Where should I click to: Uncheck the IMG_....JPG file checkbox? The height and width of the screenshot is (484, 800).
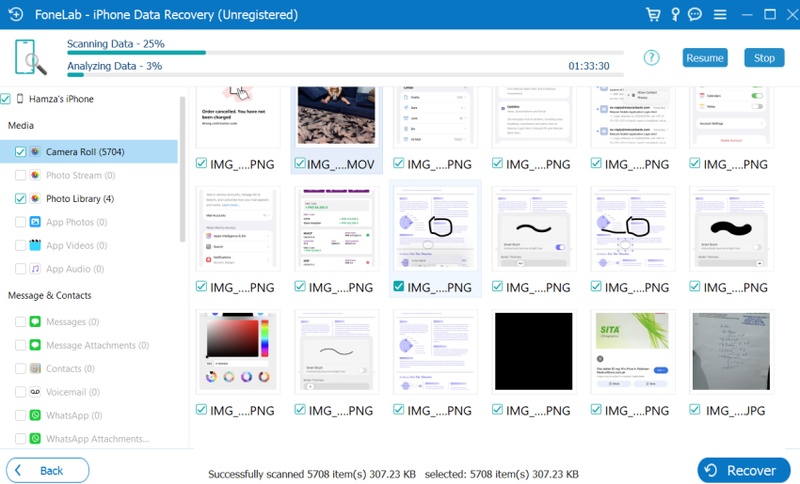tap(694, 409)
